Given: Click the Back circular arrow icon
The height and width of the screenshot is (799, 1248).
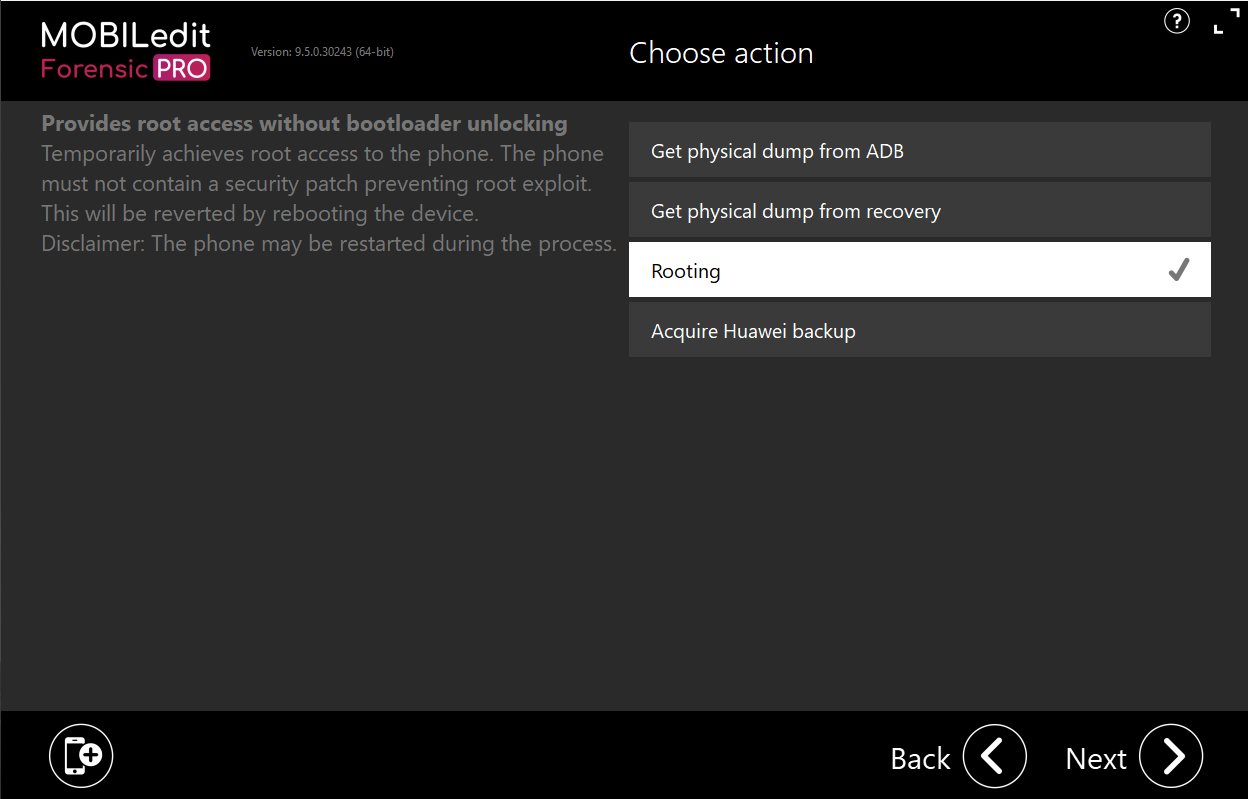Looking at the screenshot, I should coord(995,756).
